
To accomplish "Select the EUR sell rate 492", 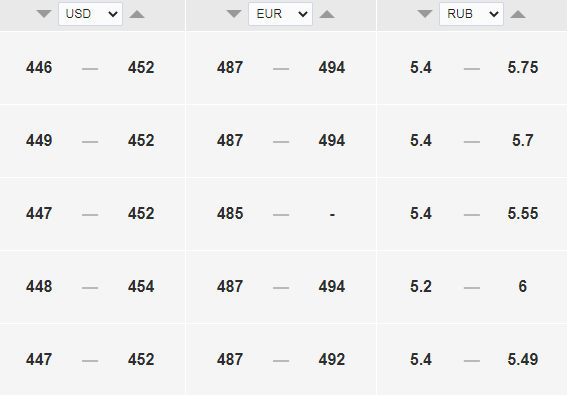I will [x=332, y=360].
